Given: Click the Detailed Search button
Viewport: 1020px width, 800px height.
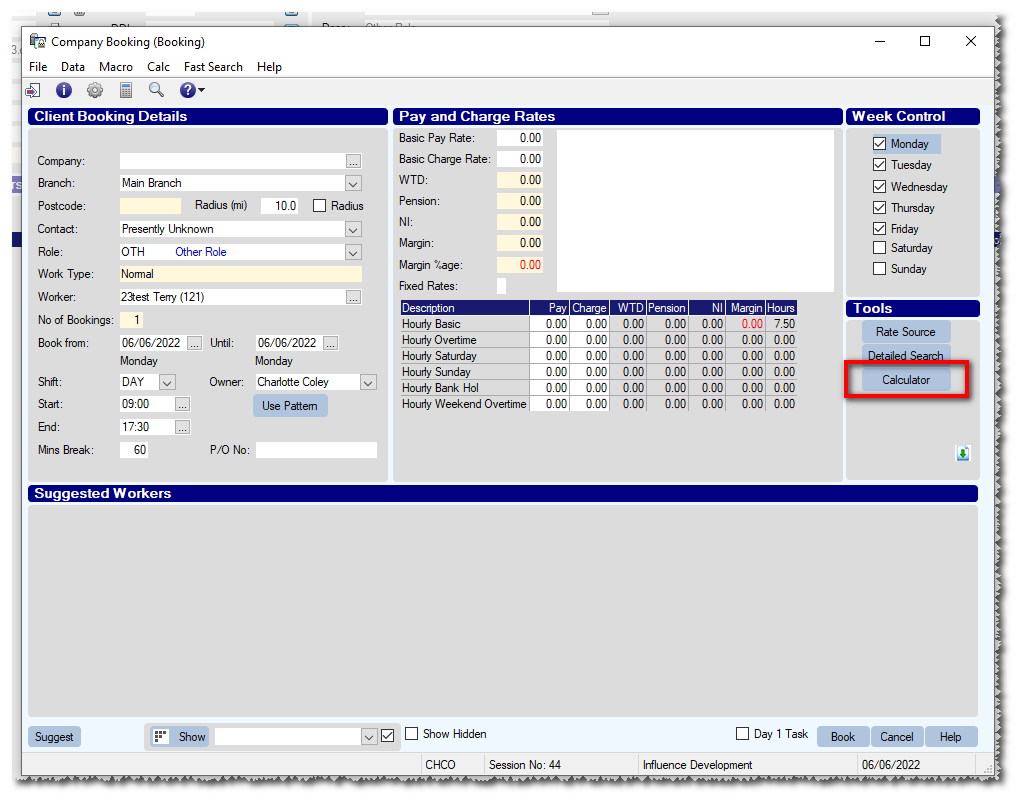Looking at the screenshot, I should [x=906, y=355].
